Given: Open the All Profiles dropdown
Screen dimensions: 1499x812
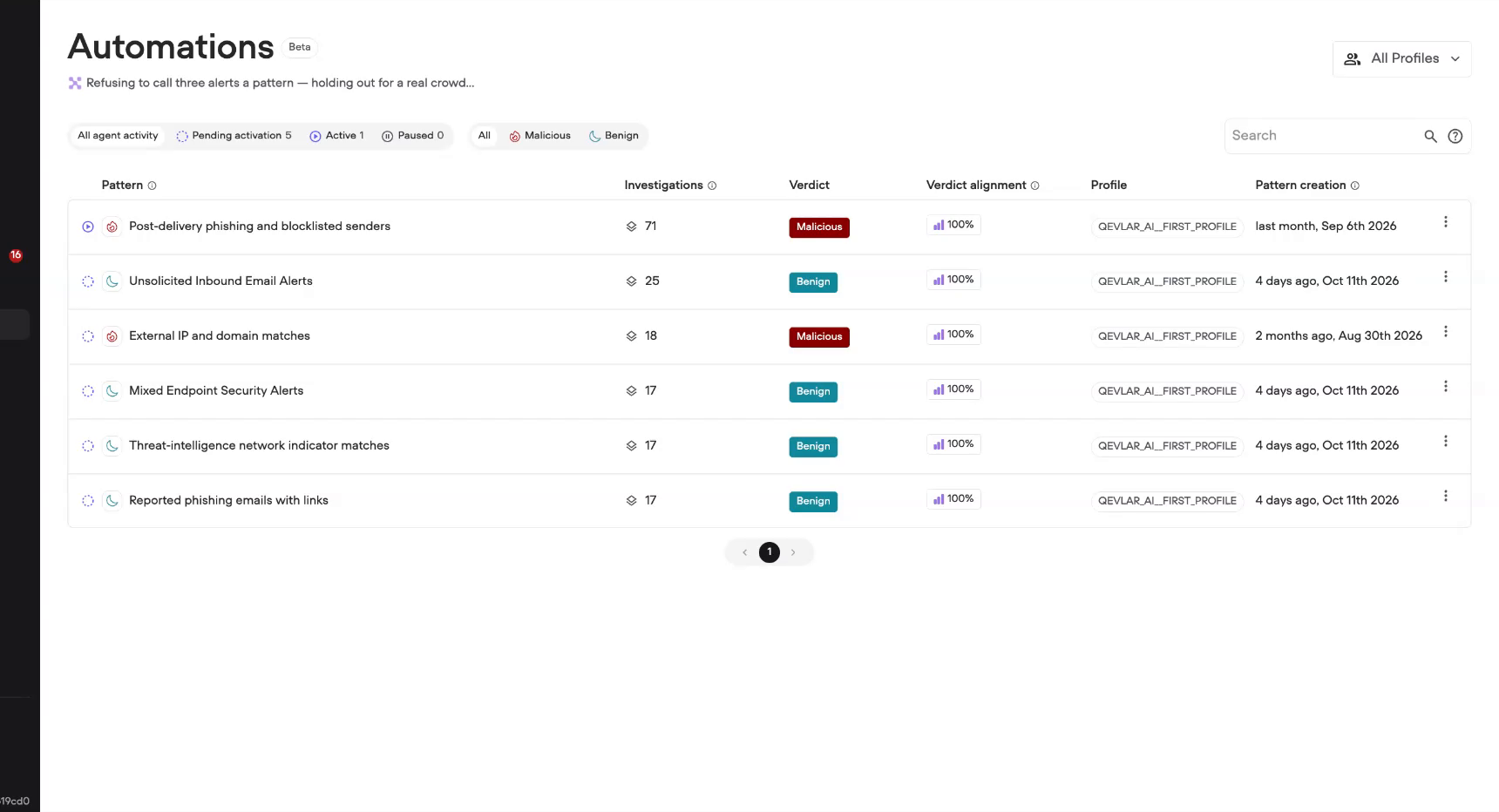Looking at the screenshot, I should coord(1401,58).
